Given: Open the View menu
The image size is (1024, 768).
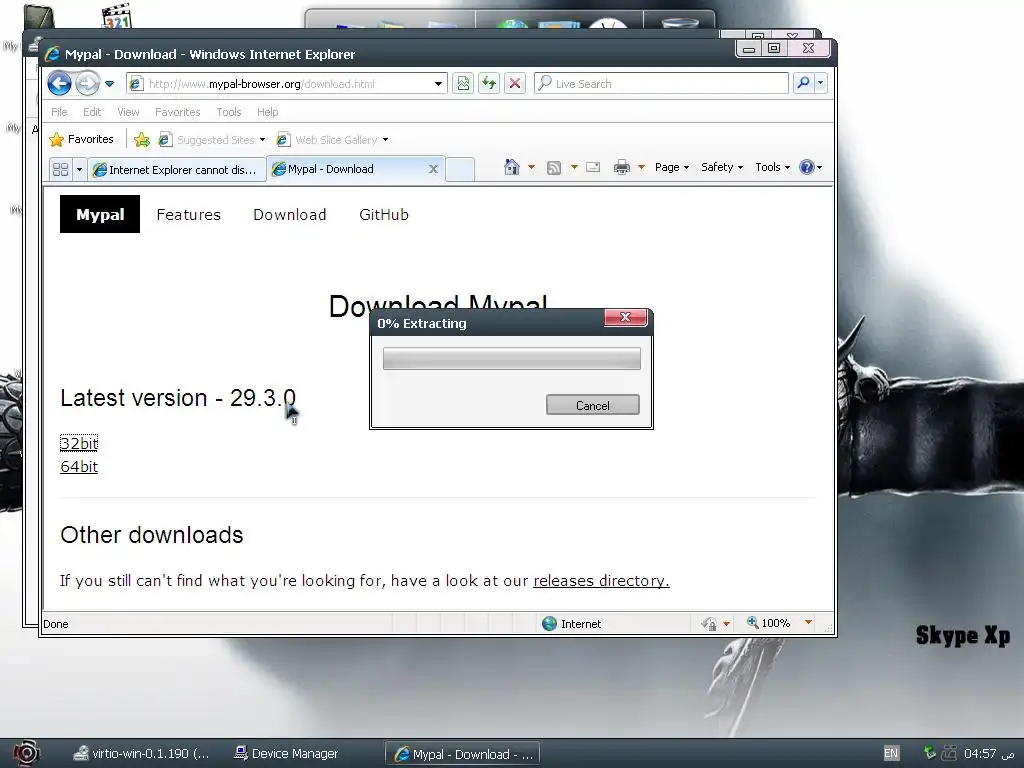Looking at the screenshot, I should tap(128, 112).
